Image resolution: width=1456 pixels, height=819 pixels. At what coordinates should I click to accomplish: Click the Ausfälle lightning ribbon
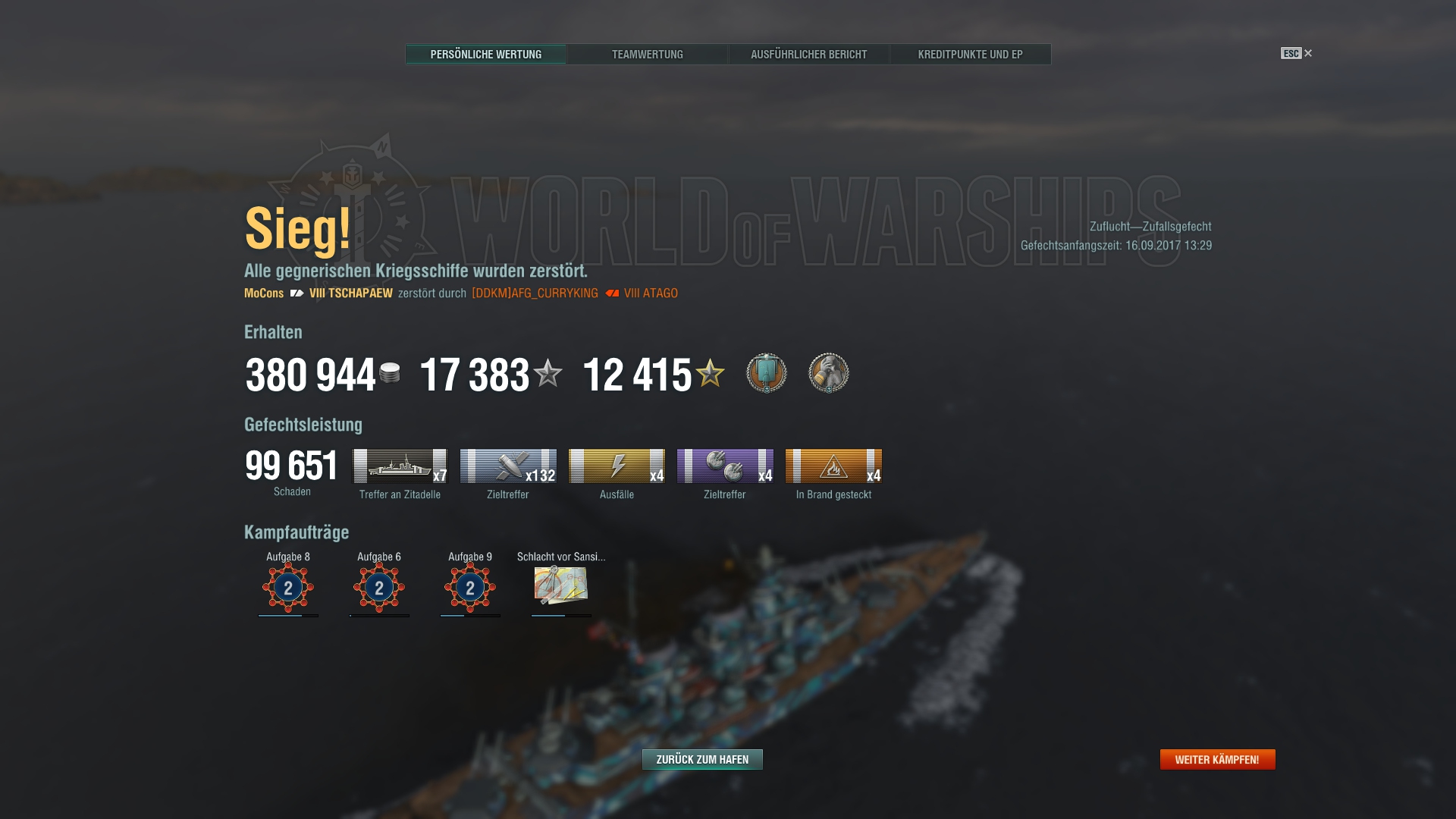[617, 466]
